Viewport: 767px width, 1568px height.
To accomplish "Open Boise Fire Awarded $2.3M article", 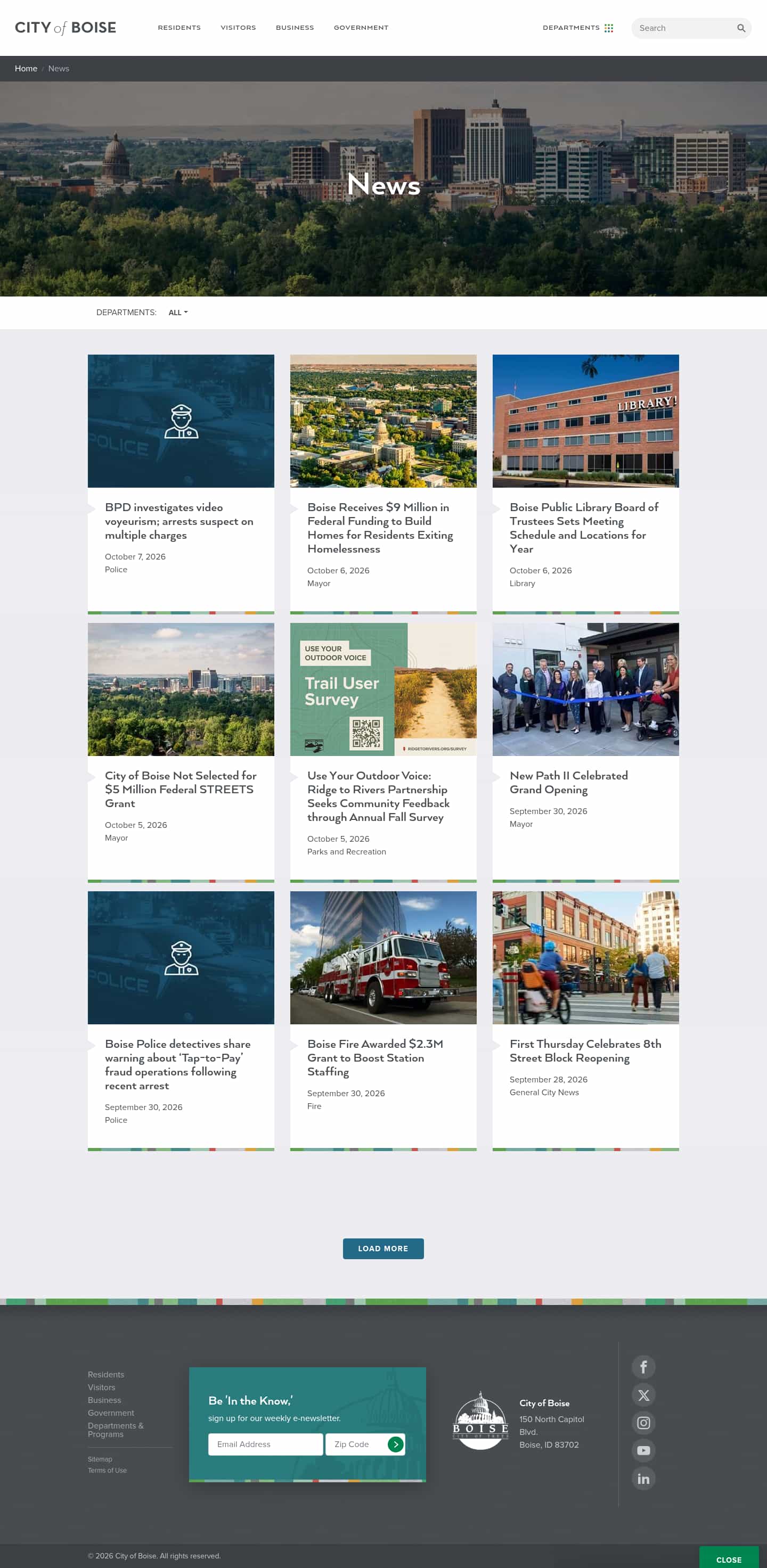I will (375, 1057).
